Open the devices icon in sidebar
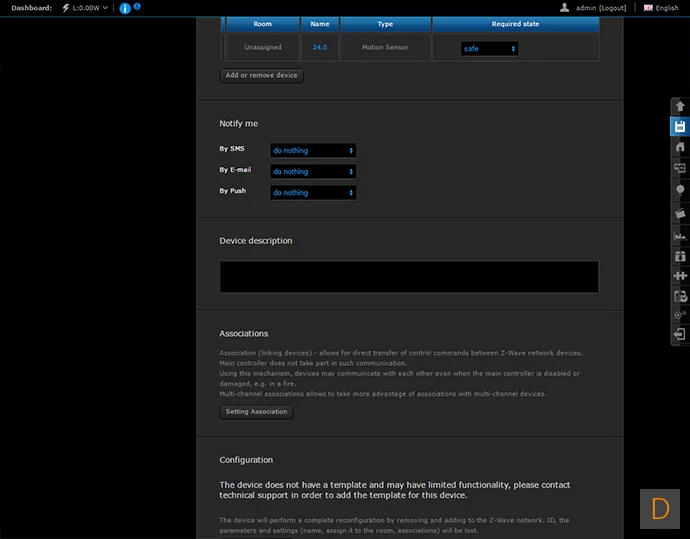The width and height of the screenshot is (690, 539). tap(680, 168)
